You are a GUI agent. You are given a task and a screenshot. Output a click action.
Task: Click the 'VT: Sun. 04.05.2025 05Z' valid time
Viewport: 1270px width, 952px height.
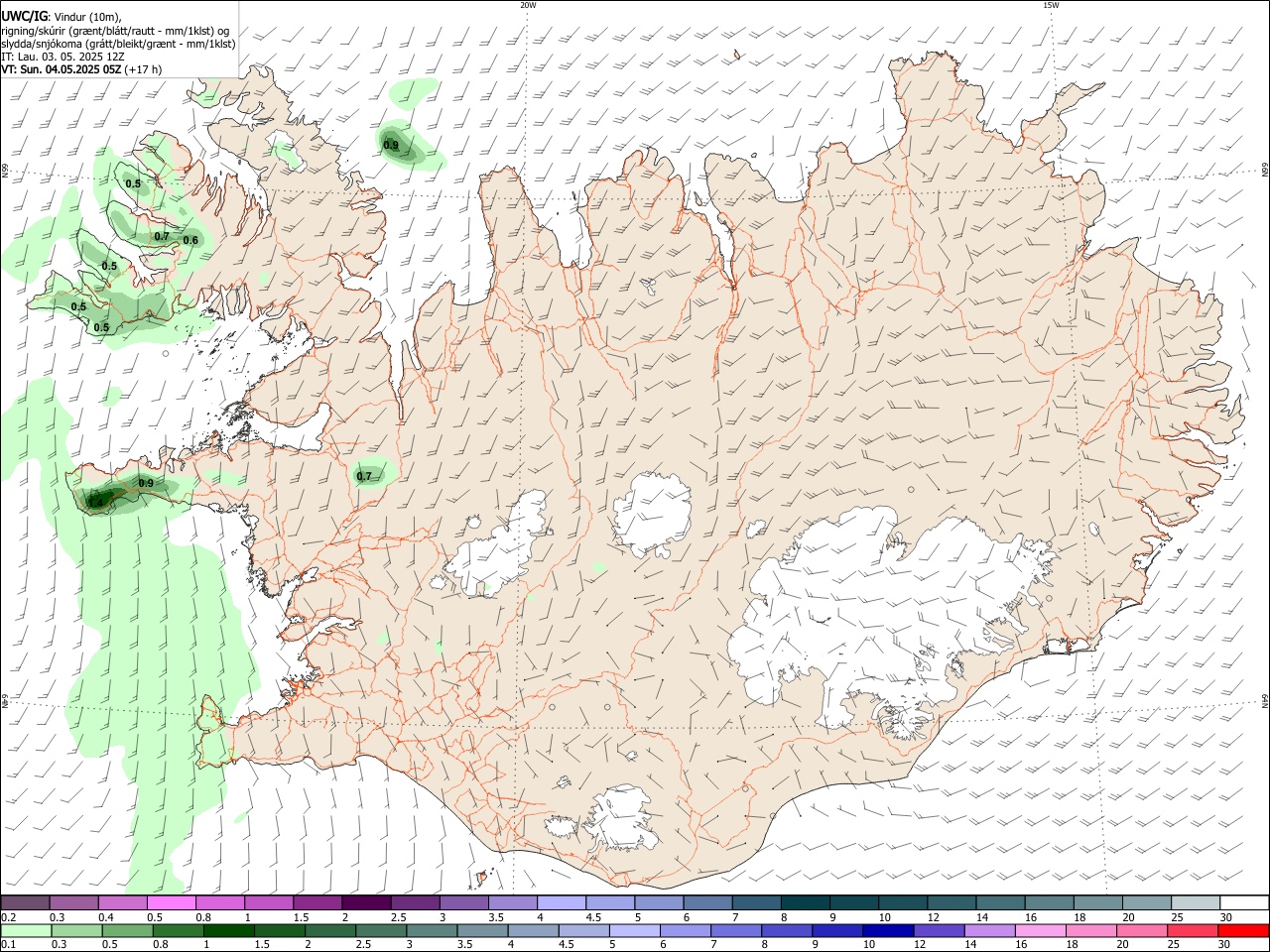[62, 69]
